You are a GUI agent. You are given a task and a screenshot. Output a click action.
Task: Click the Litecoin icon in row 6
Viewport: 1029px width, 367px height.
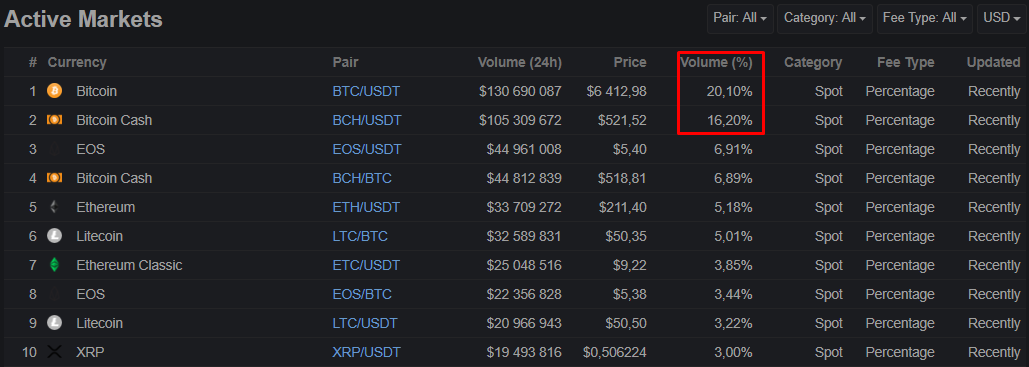tap(54, 236)
